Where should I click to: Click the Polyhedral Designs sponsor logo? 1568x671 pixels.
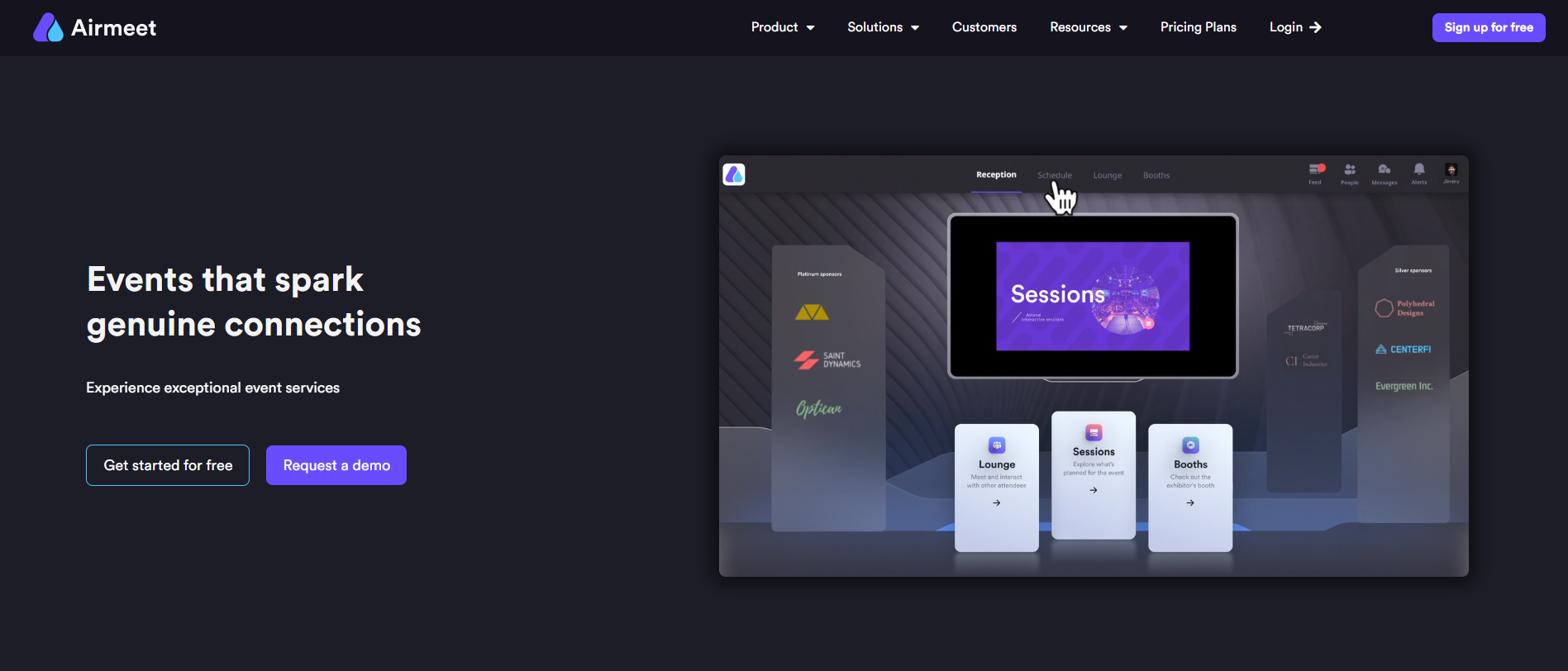(x=1404, y=308)
